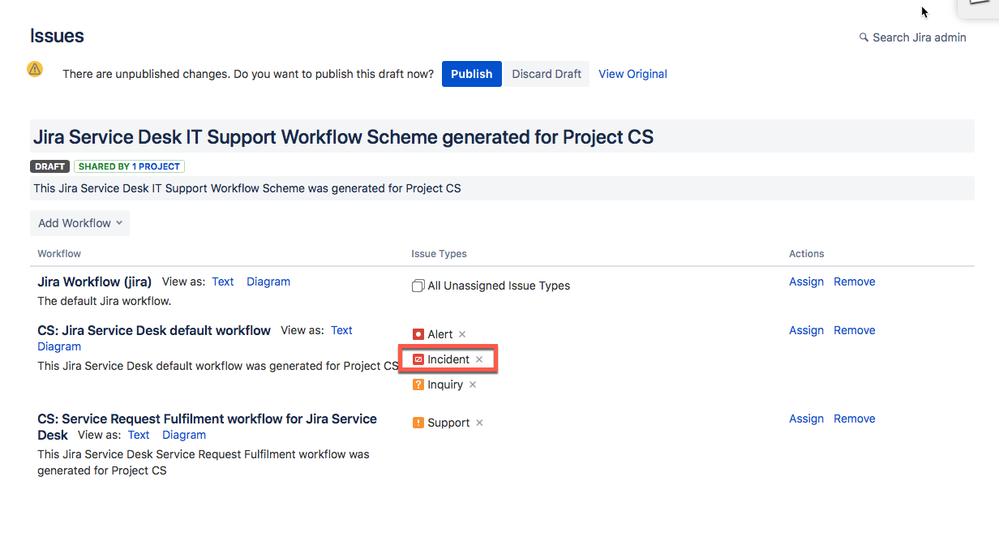Assign issue types to Service Request Fulfilment workflow
The width and height of the screenshot is (999, 559).
point(806,419)
